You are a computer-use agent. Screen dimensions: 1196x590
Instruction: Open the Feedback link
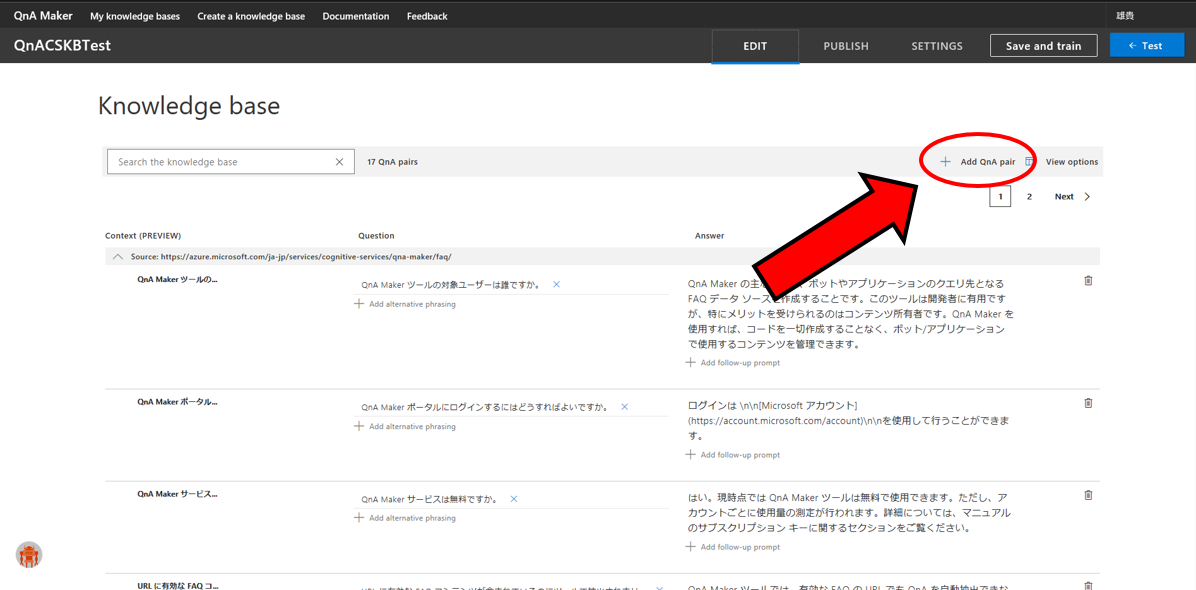click(427, 16)
